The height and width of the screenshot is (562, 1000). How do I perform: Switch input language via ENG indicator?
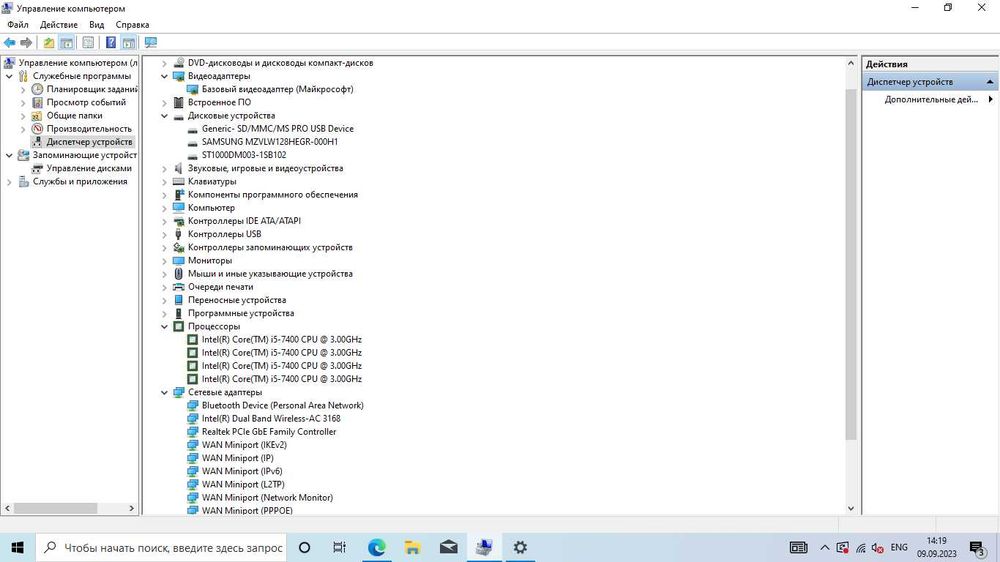click(x=899, y=547)
